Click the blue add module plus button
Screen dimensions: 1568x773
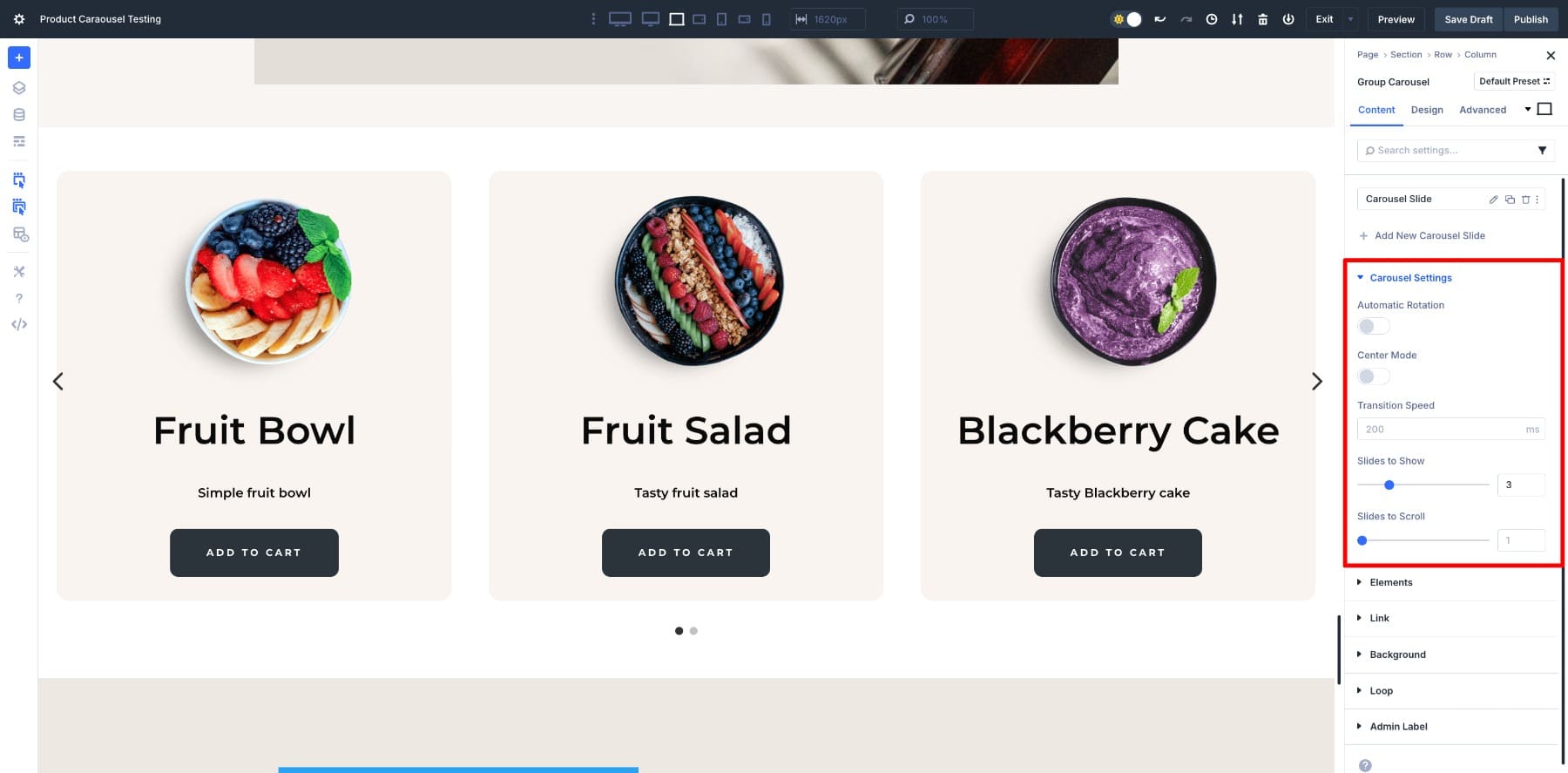(19, 58)
